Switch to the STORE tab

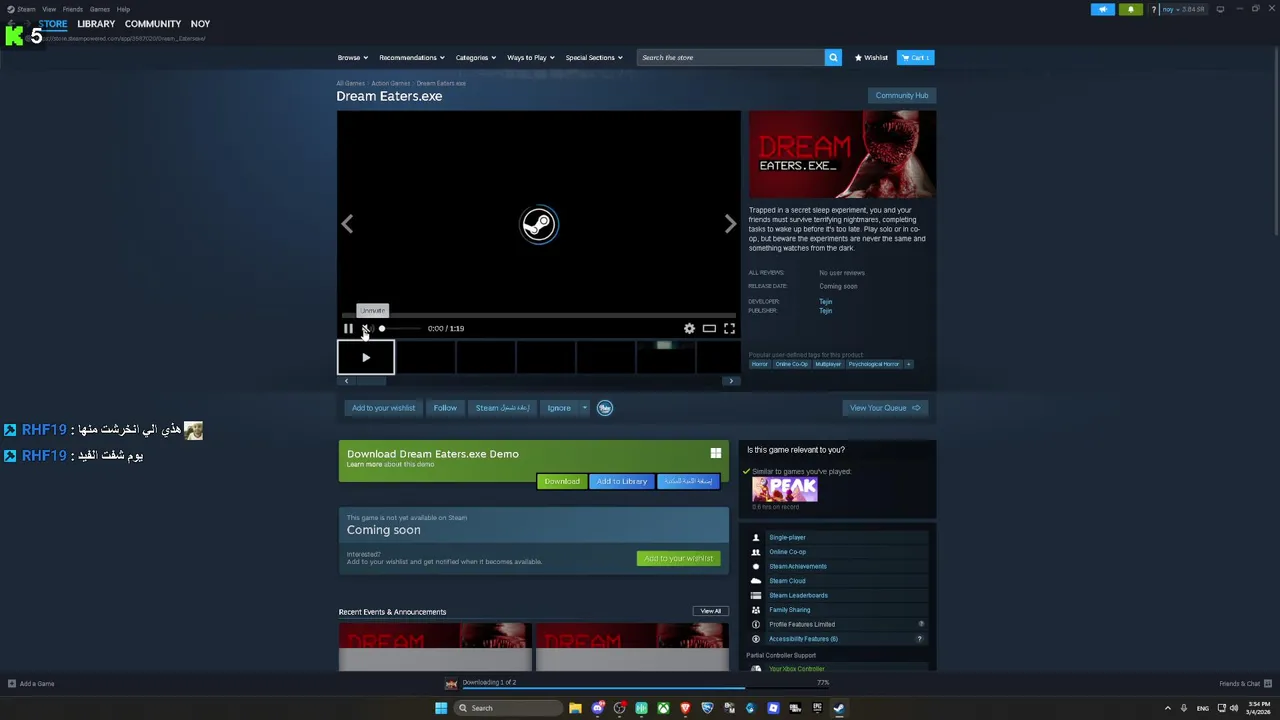tap(53, 24)
